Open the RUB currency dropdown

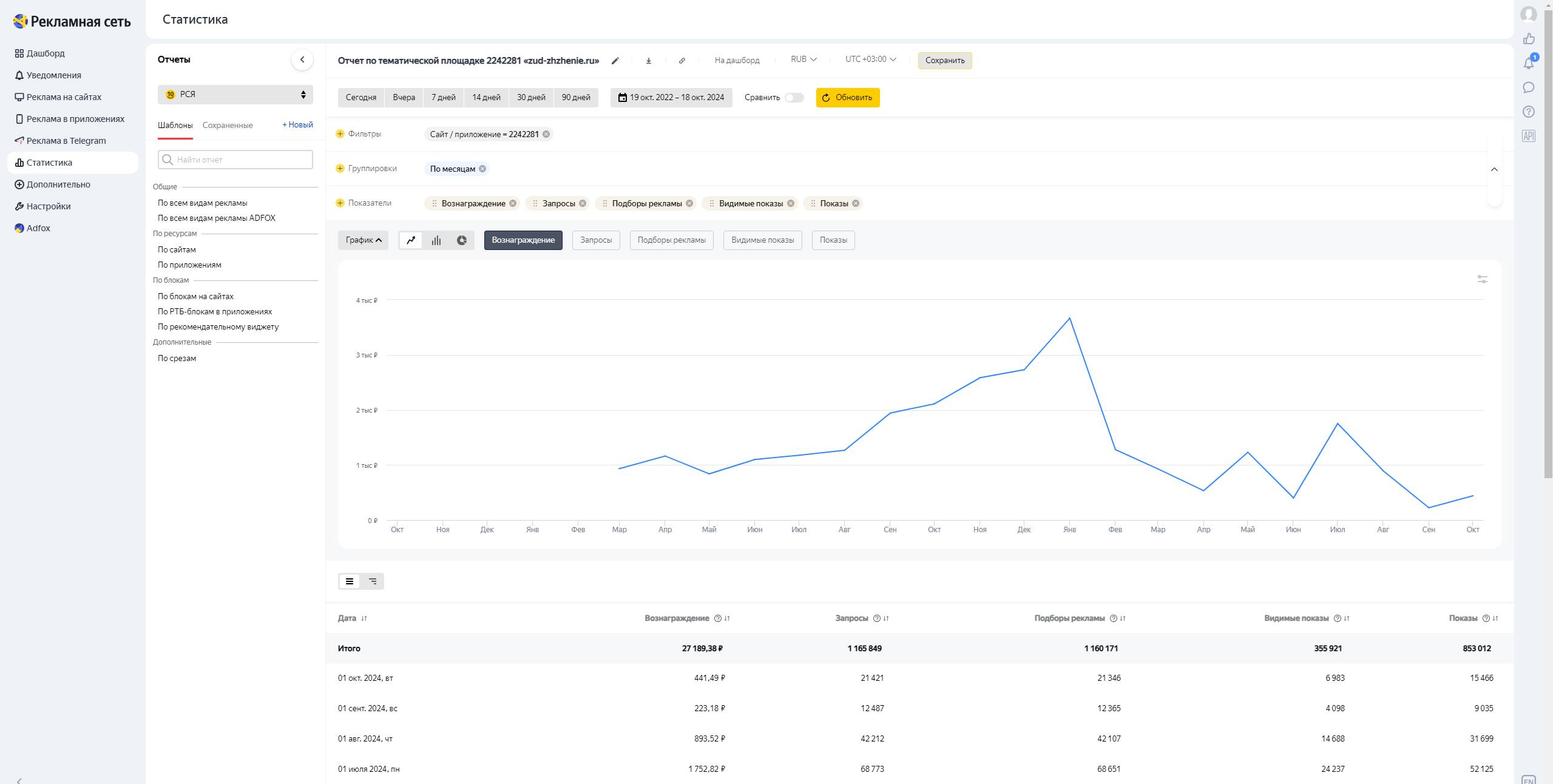[804, 59]
